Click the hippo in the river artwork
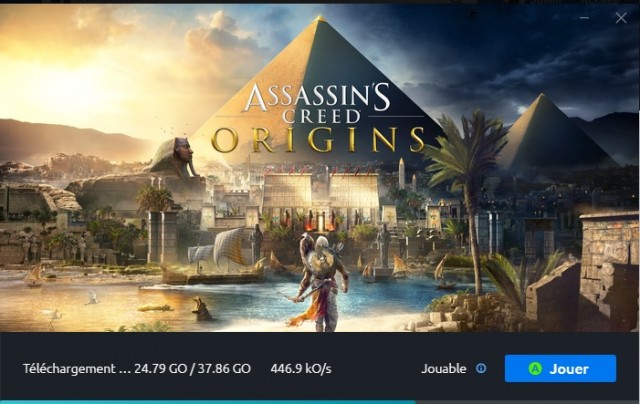This screenshot has width=640, height=404. (x=202, y=309)
